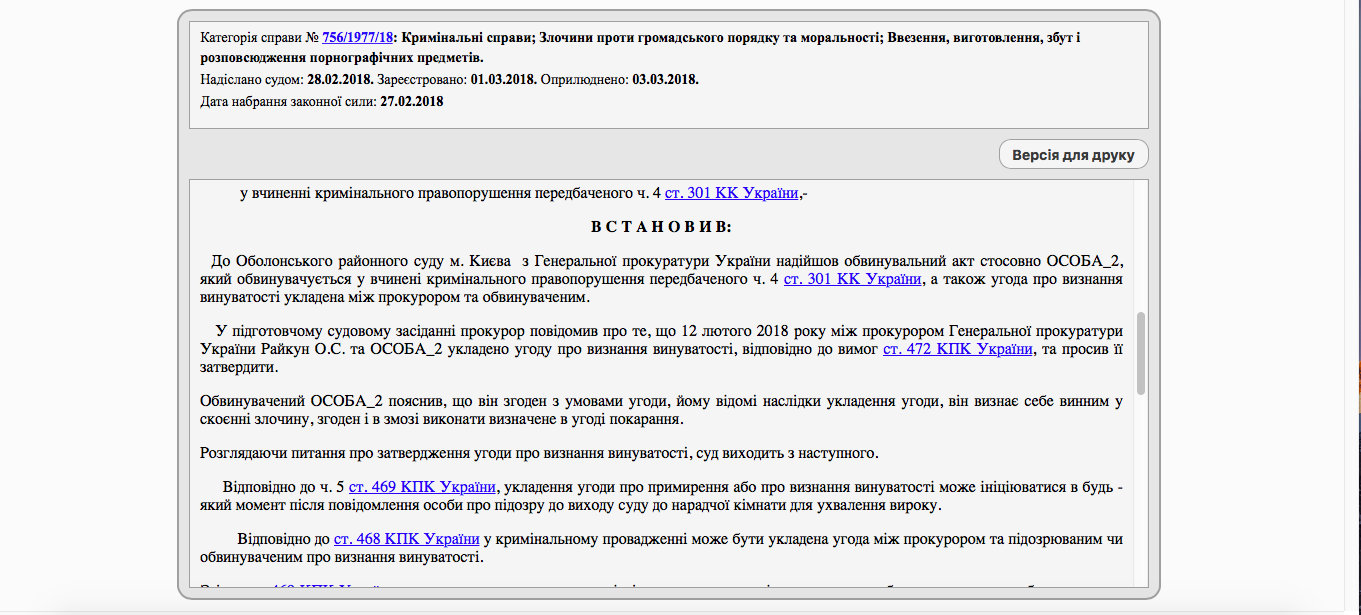Viewport: 1361px width, 615px height.
Task: Click the "В С Т А Н О В И В:" heading
Action: pos(661,227)
